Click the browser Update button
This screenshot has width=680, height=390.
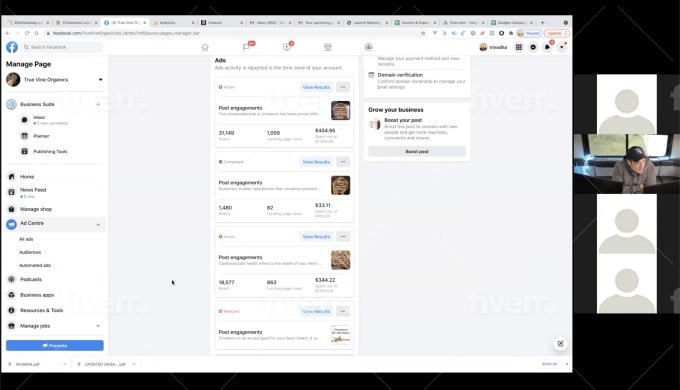click(556, 33)
